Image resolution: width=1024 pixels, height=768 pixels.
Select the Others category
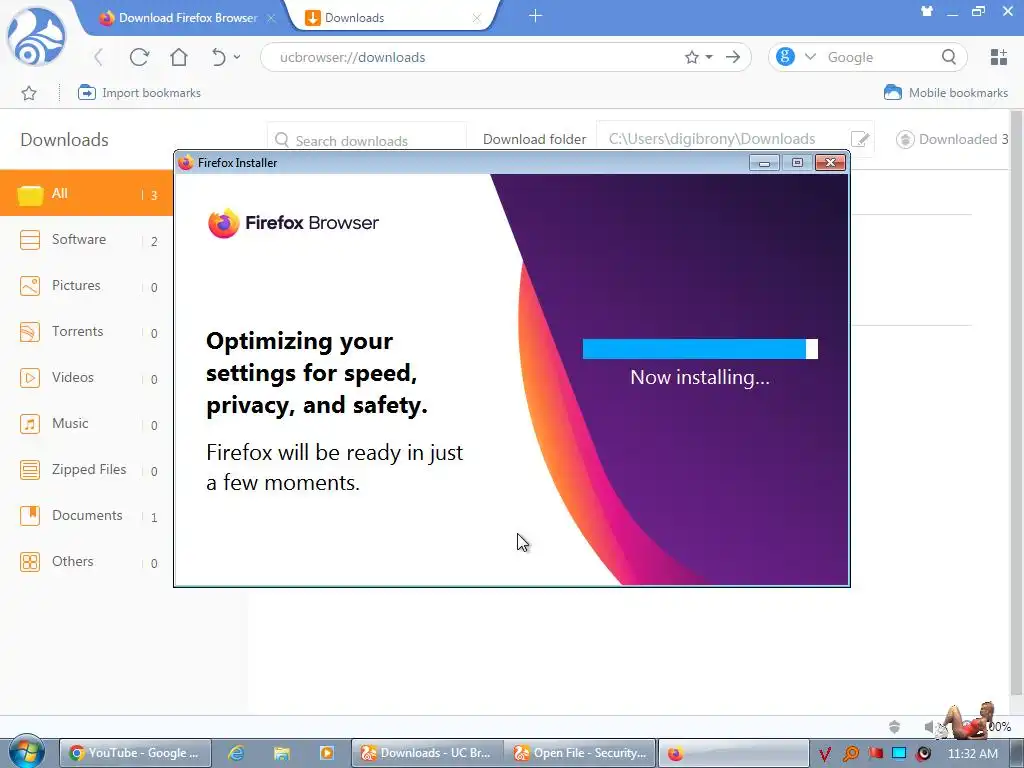pyautogui.click(x=86, y=562)
